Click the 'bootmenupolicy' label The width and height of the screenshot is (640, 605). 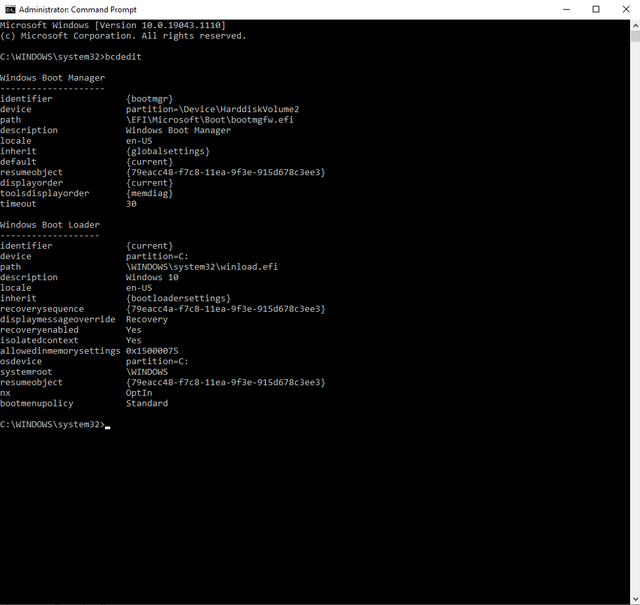[37, 403]
